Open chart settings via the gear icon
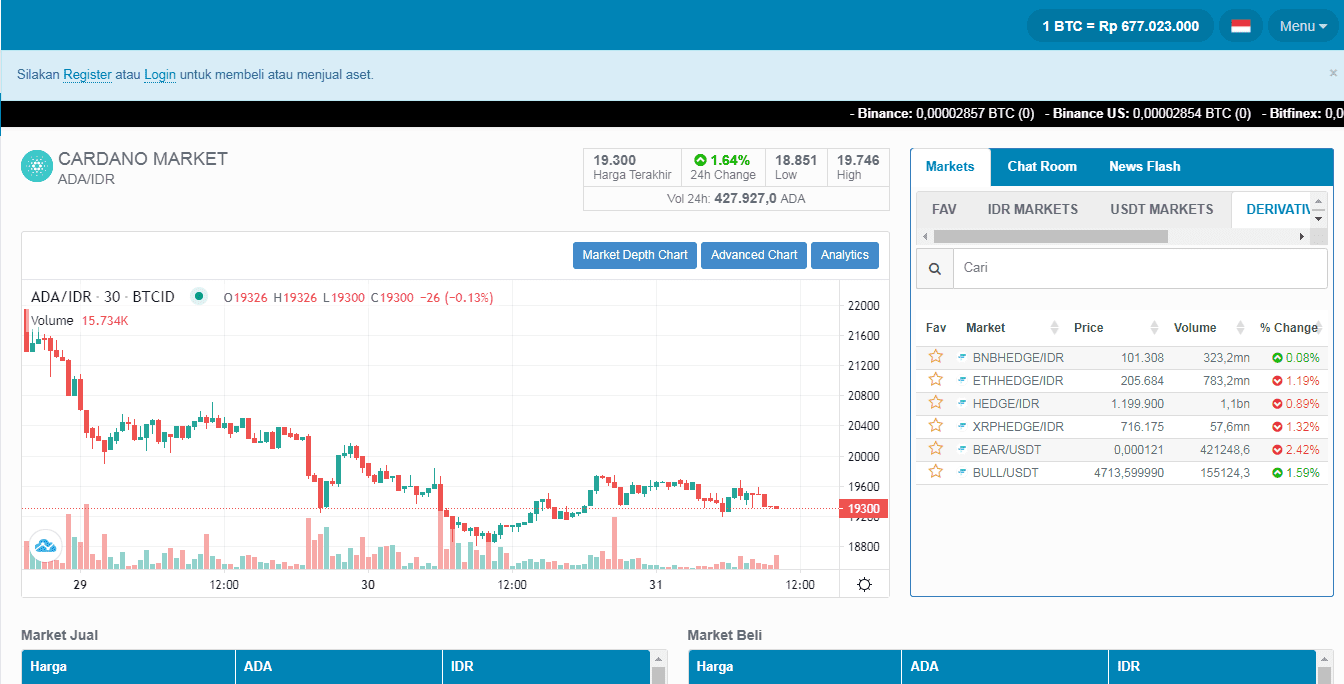The image size is (1344, 684). 864,584
